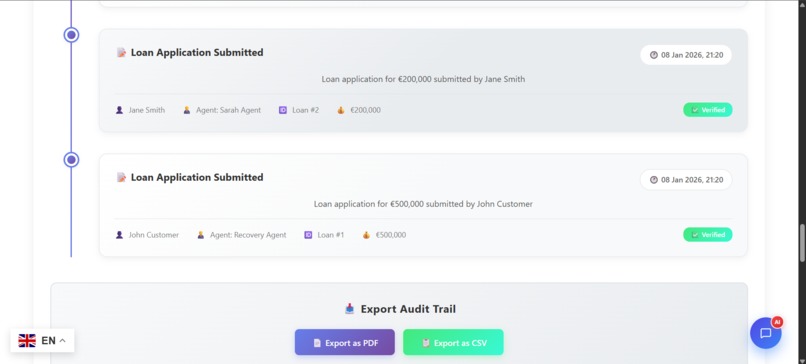Click the 'Agent: Sarah Agent' label
This screenshot has height=364, width=806.
pos(228,110)
